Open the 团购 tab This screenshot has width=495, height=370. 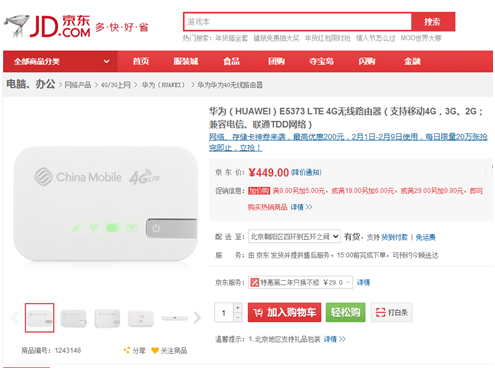(276, 61)
